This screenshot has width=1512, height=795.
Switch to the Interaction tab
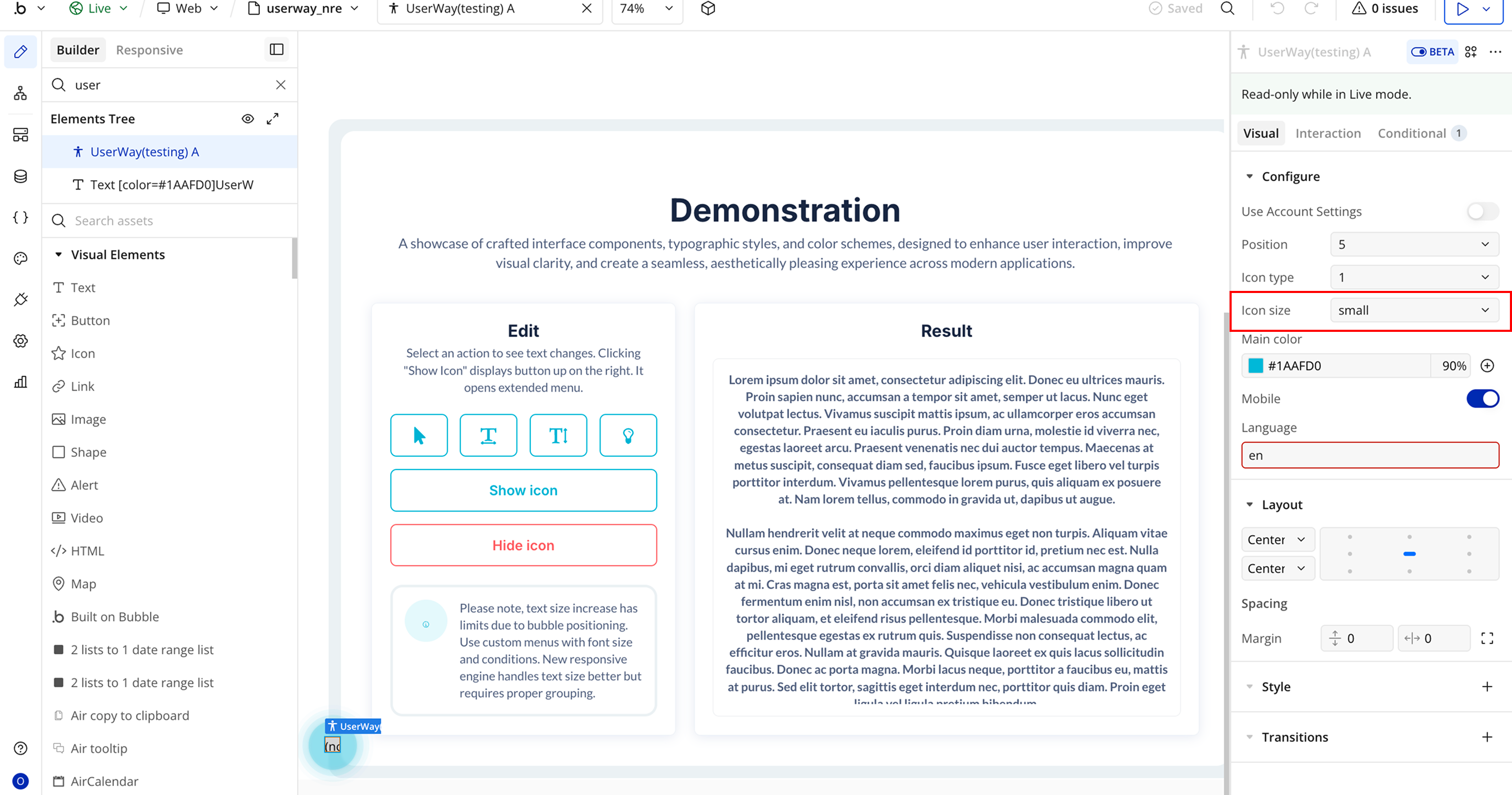(1328, 133)
